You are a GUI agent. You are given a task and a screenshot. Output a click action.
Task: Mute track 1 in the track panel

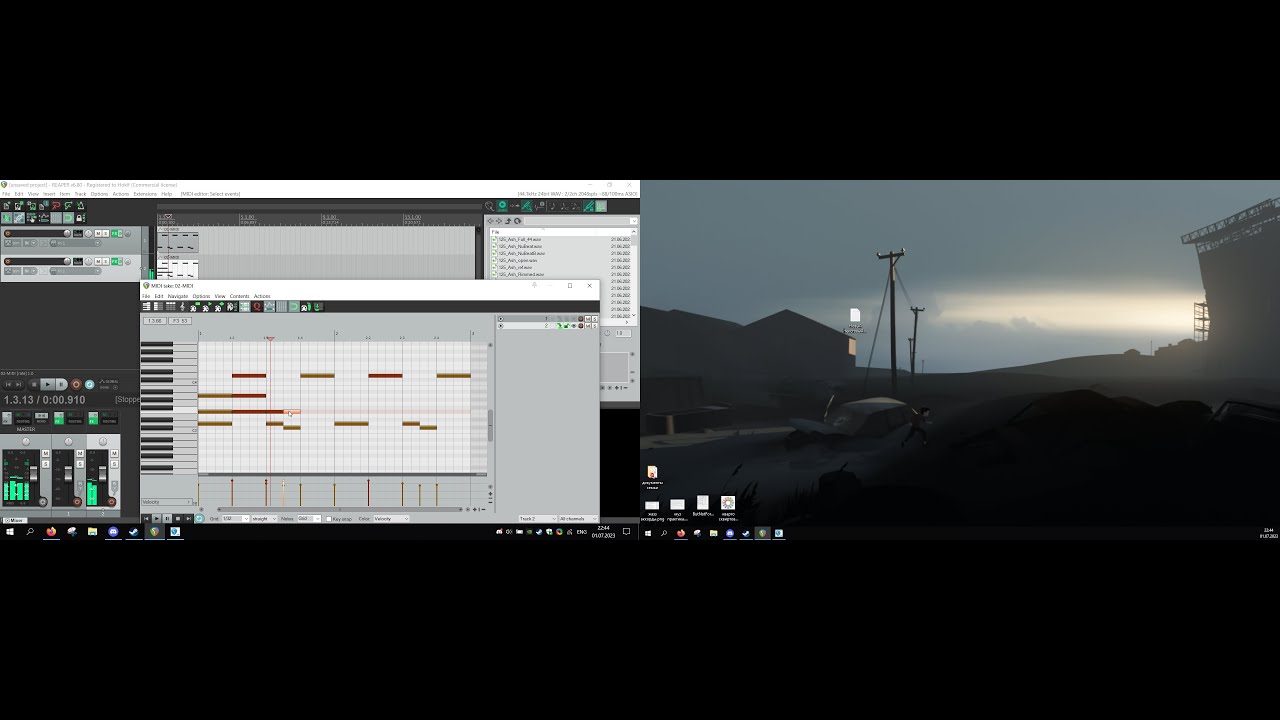tap(98, 233)
